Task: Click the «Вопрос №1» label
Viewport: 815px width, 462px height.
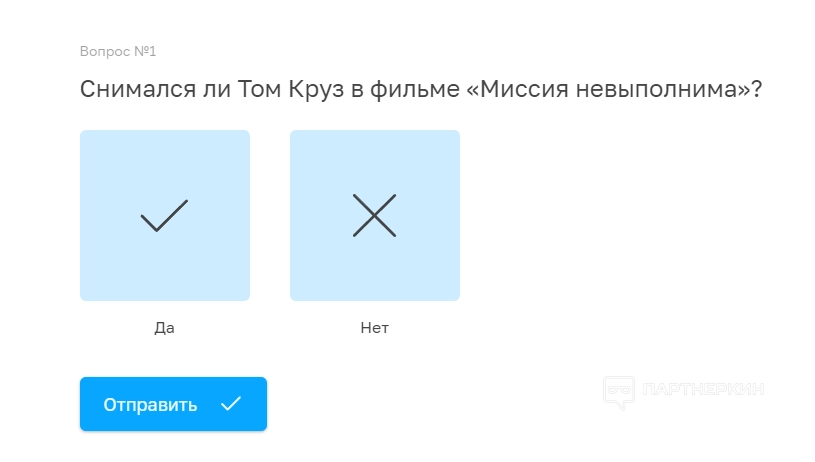Action: click(118, 51)
